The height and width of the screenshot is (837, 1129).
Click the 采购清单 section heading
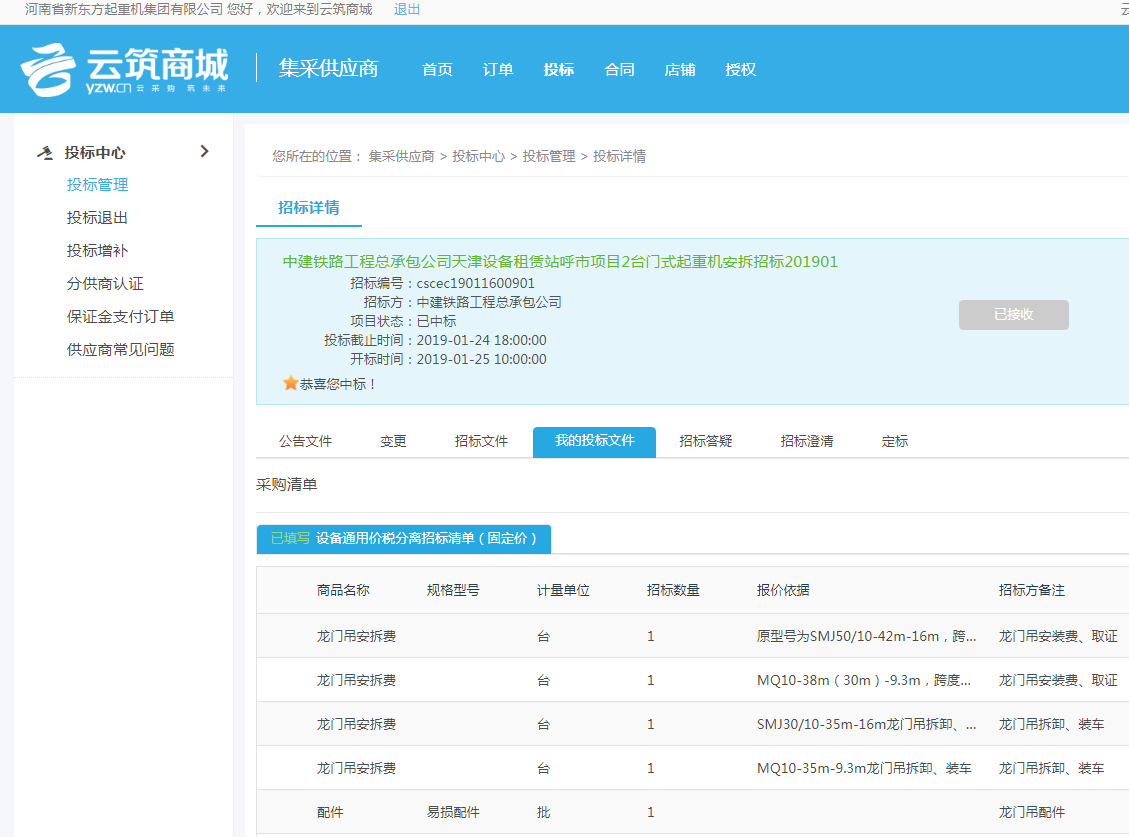tap(287, 485)
